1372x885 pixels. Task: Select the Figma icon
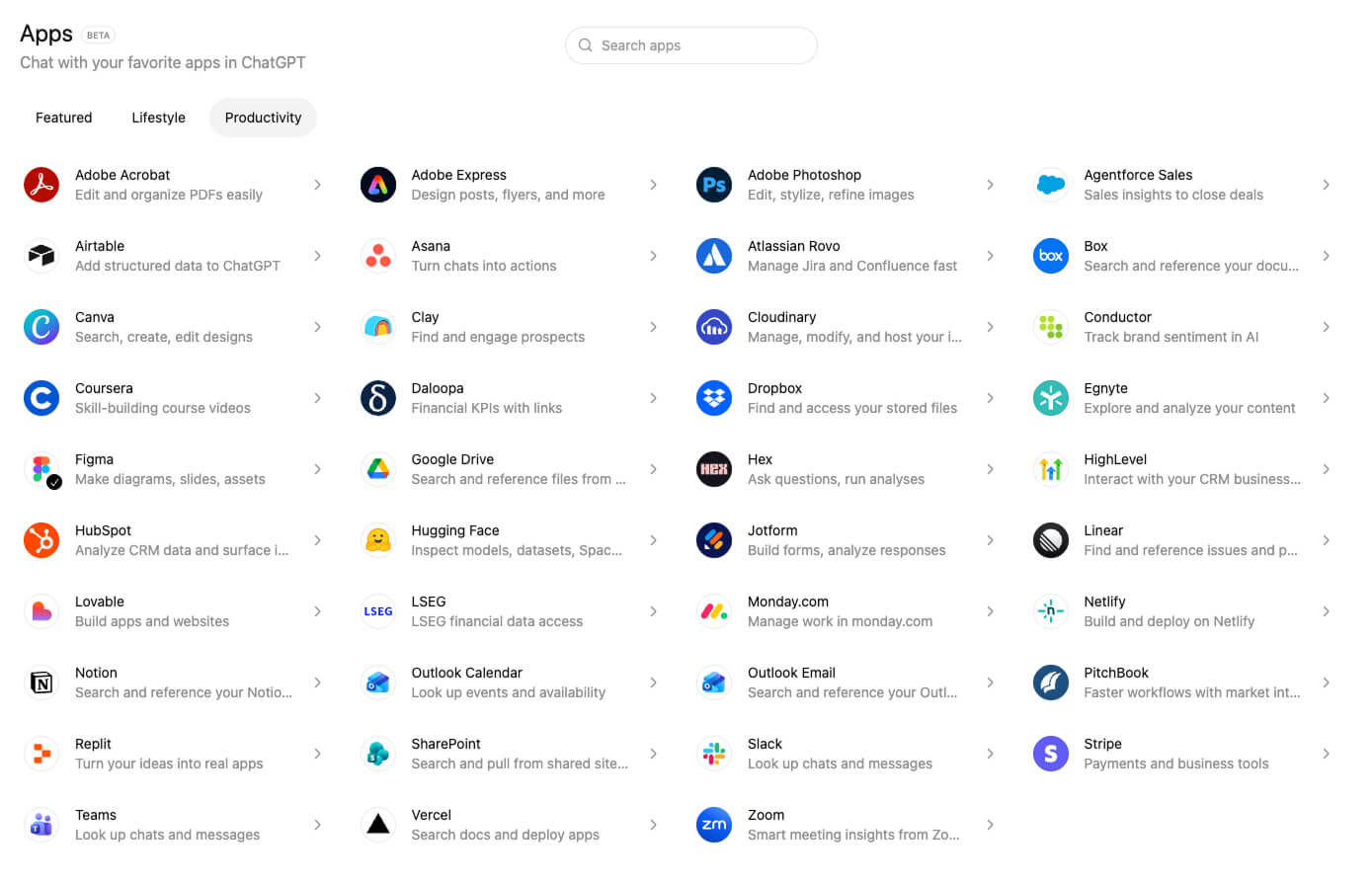pos(40,469)
